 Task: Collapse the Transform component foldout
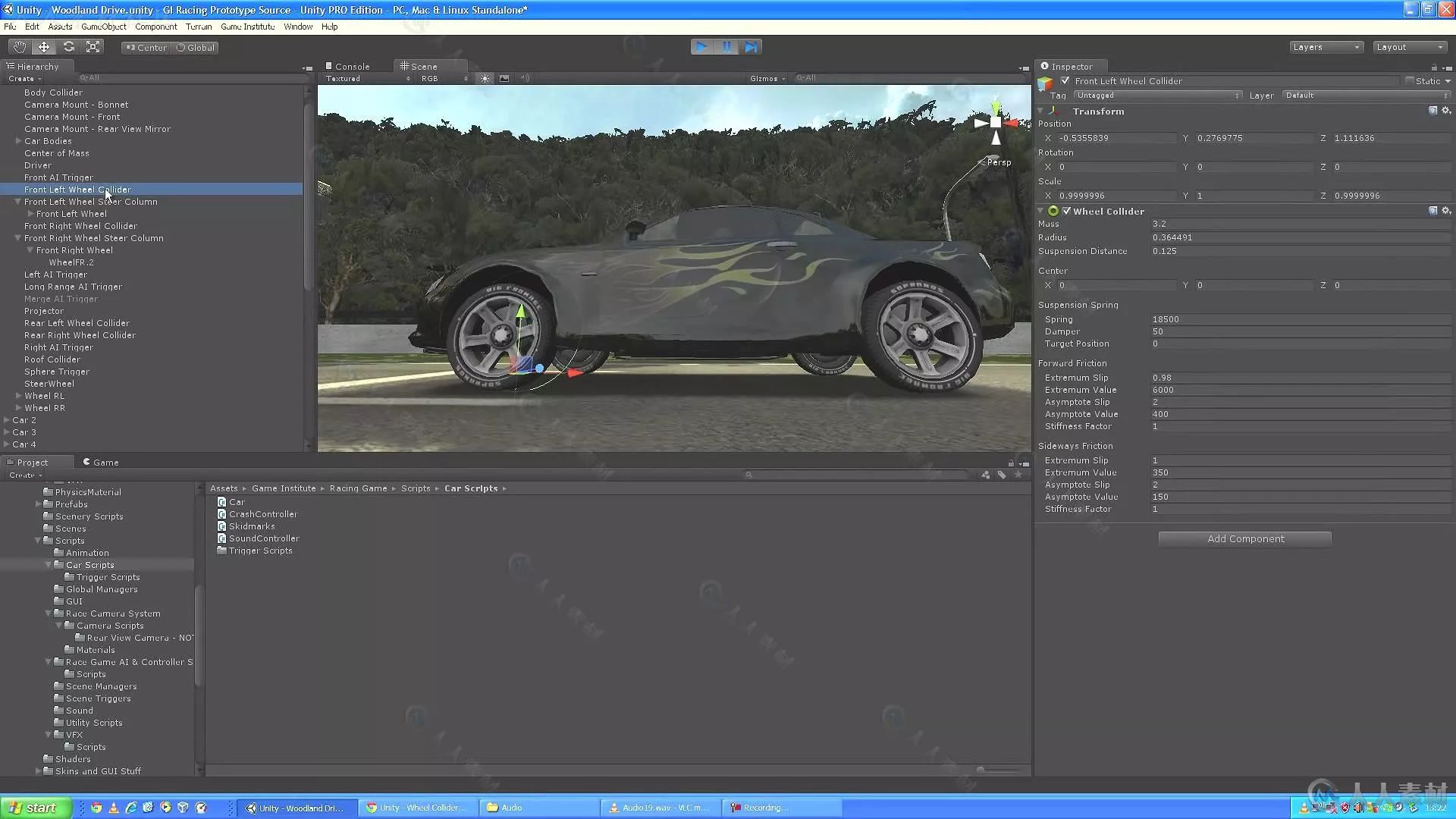click(x=1041, y=111)
